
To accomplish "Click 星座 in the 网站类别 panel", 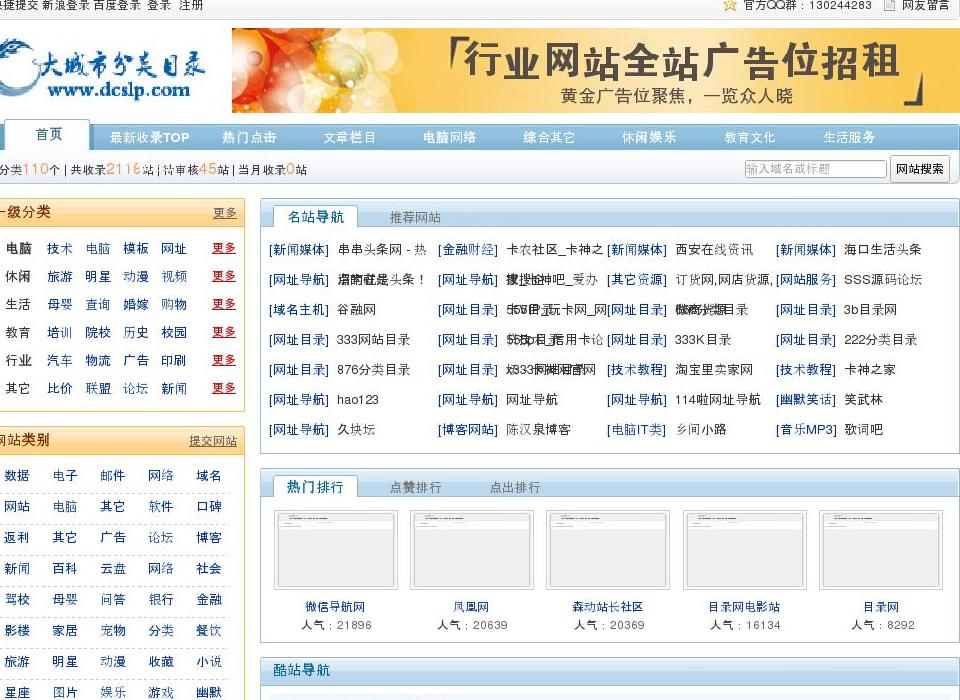I will pos(17,692).
